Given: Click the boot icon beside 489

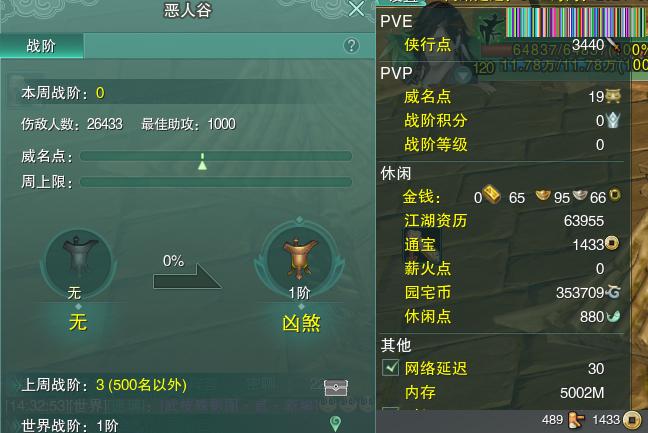Looking at the screenshot, I should pos(576,420).
